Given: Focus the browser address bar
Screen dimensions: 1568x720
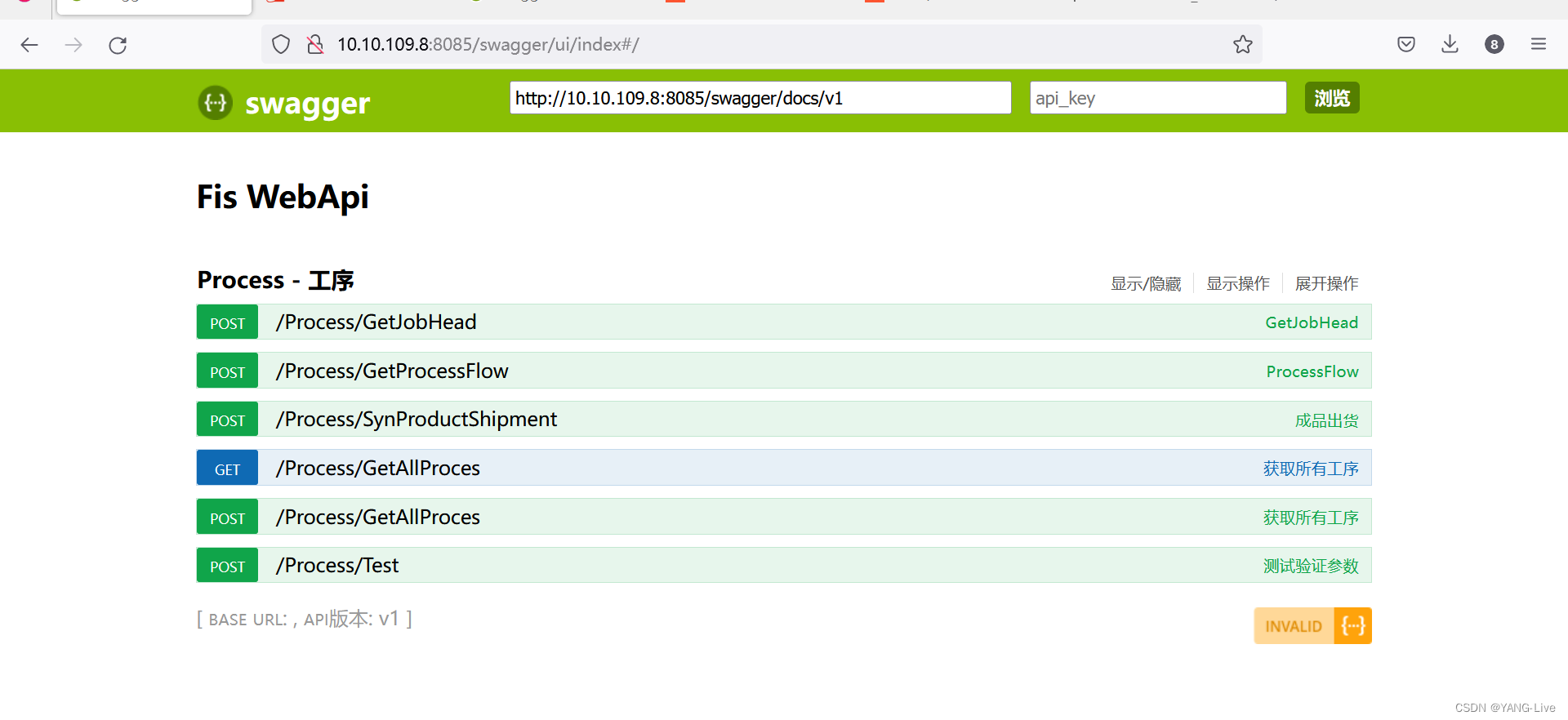Looking at the screenshot, I should click(762, 44).
